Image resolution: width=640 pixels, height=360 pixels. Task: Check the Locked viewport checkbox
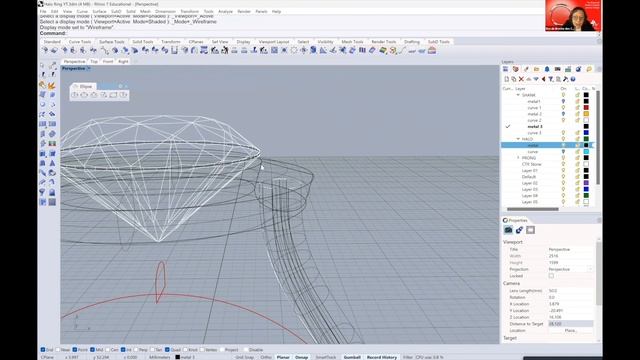[x=551, y=276]
